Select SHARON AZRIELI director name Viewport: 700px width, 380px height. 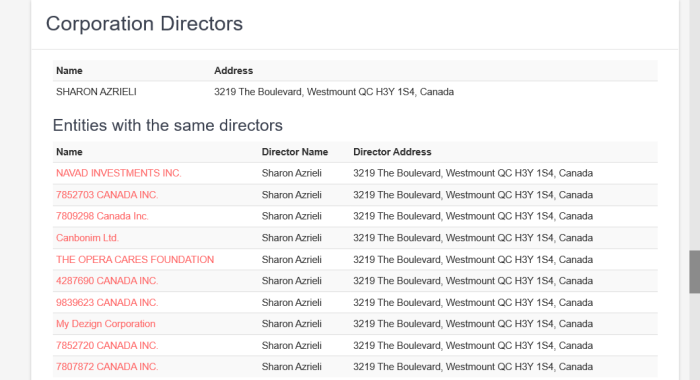(96, 92)
